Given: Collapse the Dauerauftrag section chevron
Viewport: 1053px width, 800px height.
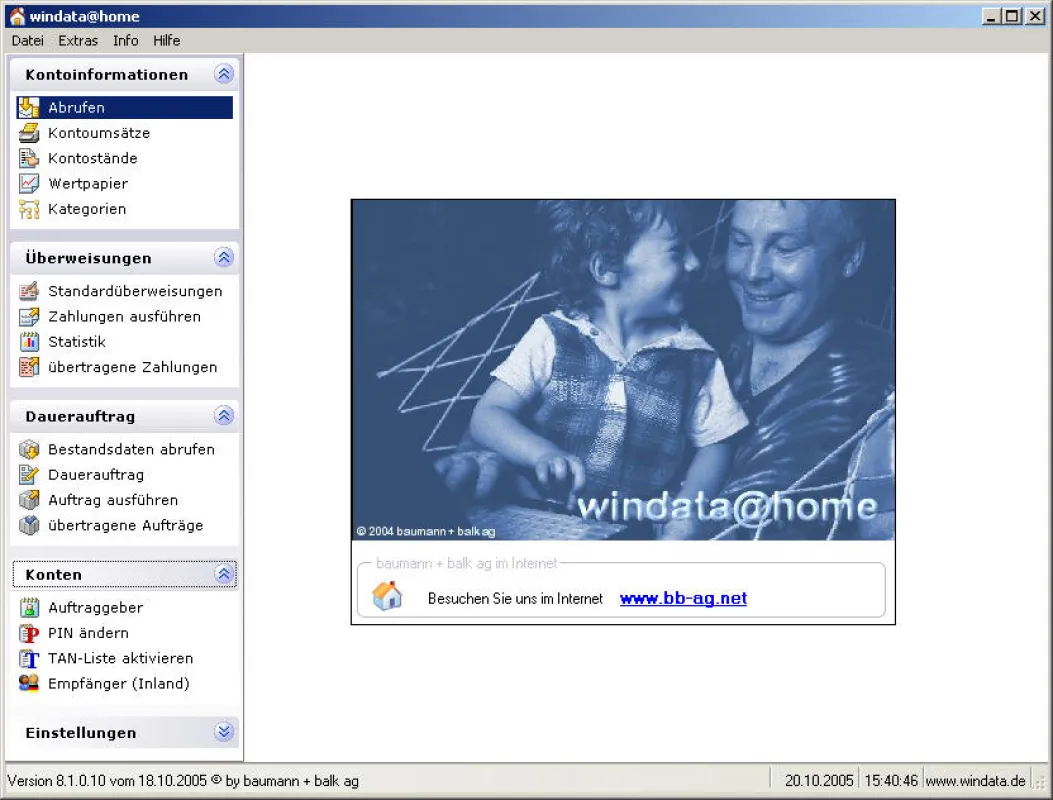Looking at the screenshot, I should point(224,416).
